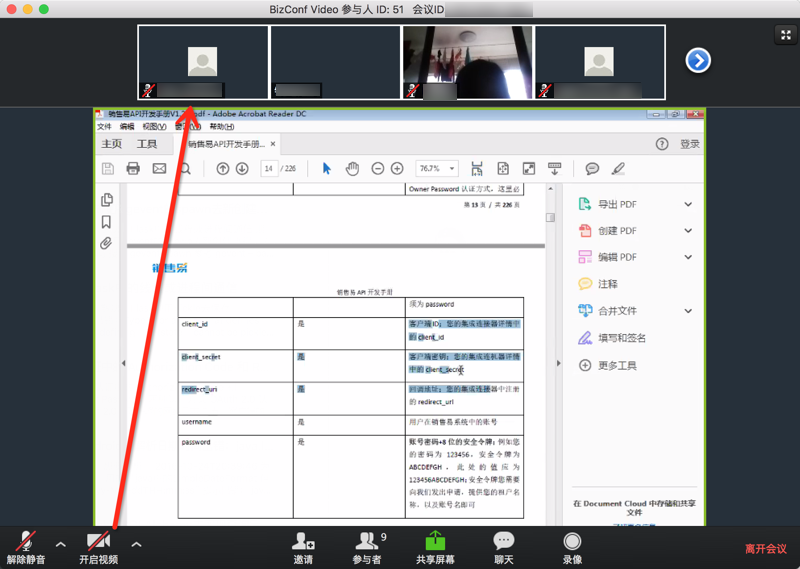Image resolution: width=800 pixels, height=569 pixels.
Task: Open 注释 comment tool
Action: click(x=598, y=284)
